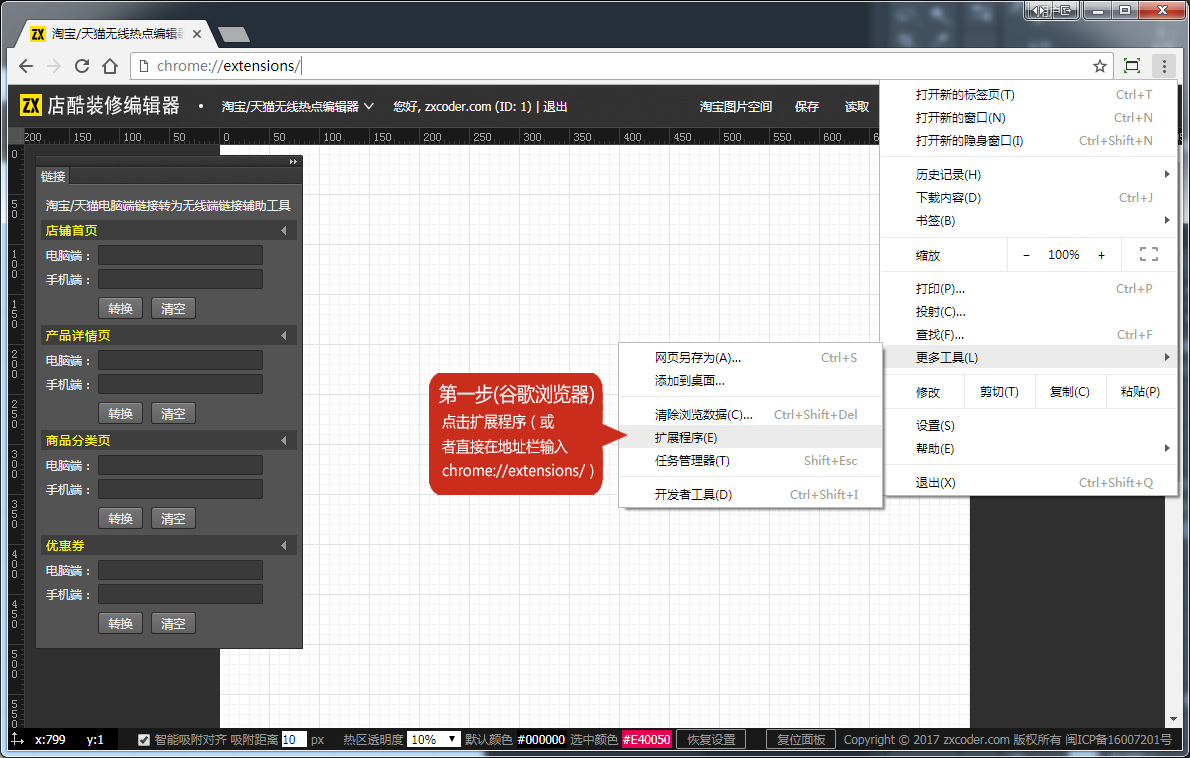Click the 优惠券 手机端 input field
1190x758 pixels.
[181, 594]
